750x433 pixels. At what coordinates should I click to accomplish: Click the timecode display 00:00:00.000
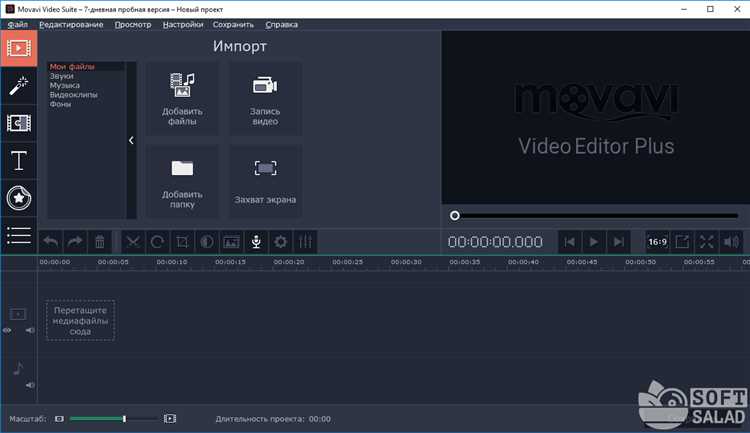click(495, 242)
